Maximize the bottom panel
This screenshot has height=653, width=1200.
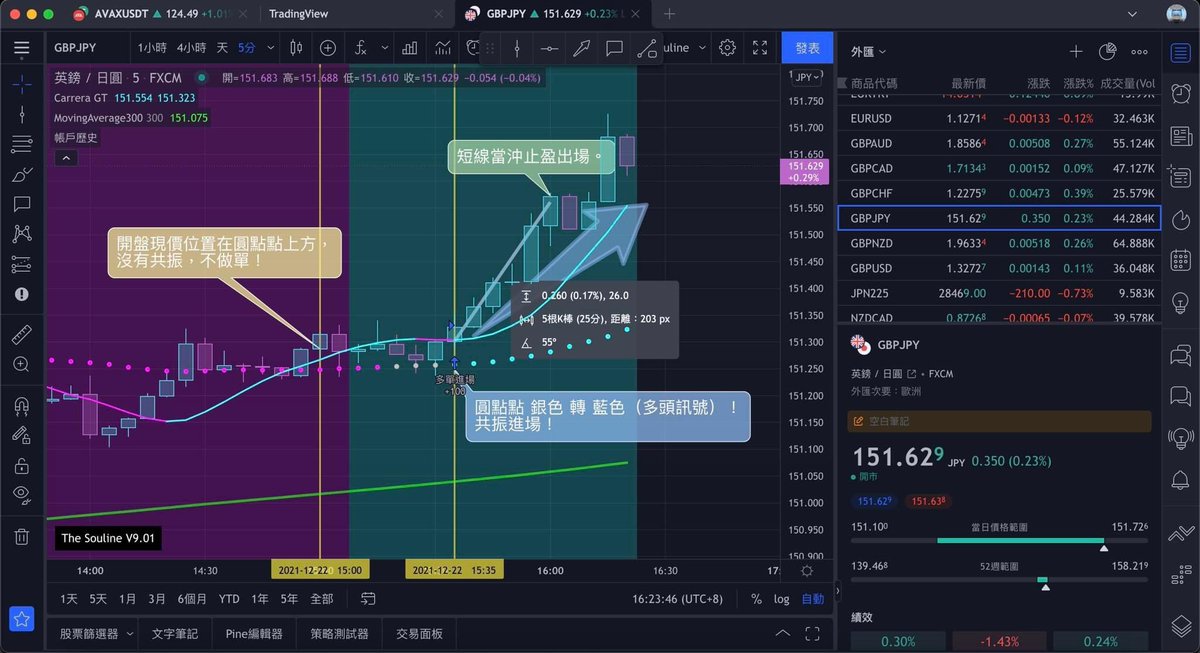pos(813,633)
